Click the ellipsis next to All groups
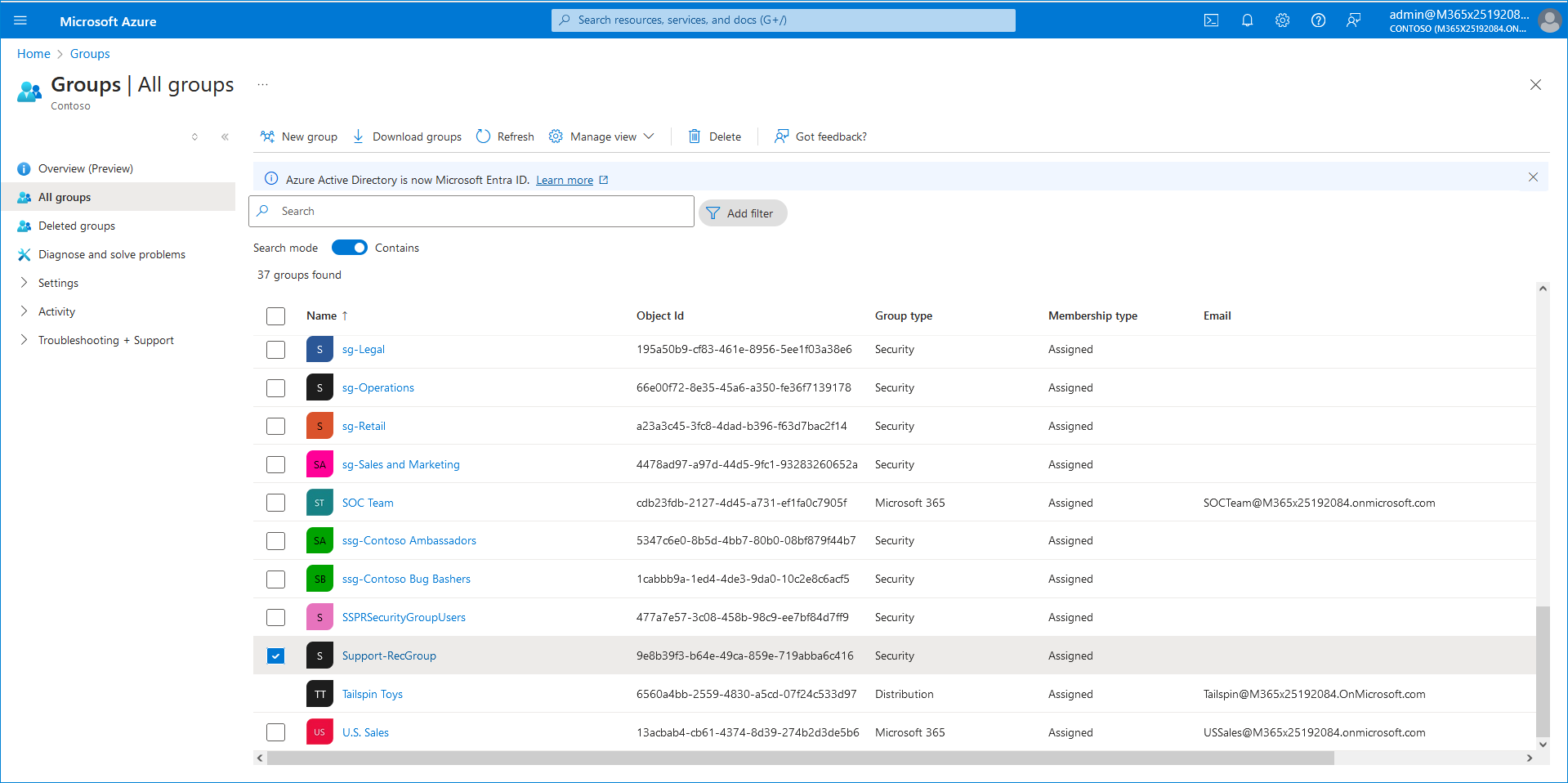This screenshot has width=1568, height=783. (262, 84)
